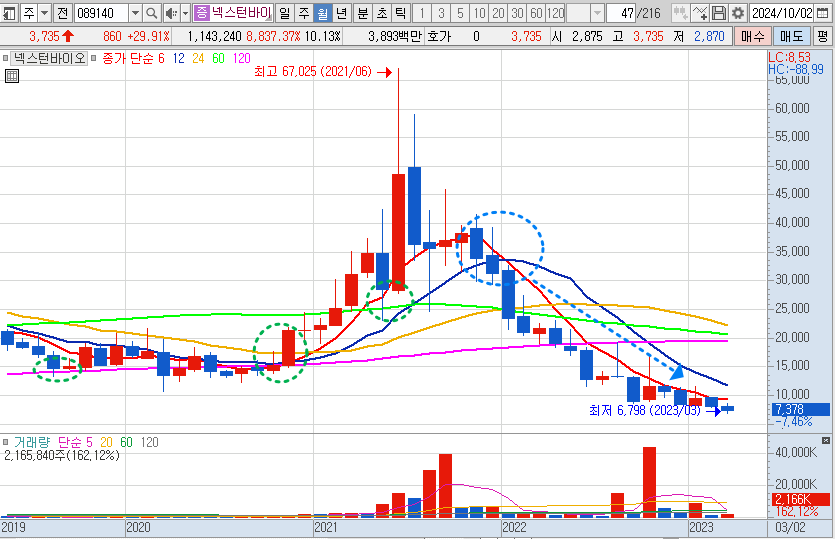Click the 최고 67,025 (2021/06) high label
Viewport: 835px width, 539px height.
313,71
